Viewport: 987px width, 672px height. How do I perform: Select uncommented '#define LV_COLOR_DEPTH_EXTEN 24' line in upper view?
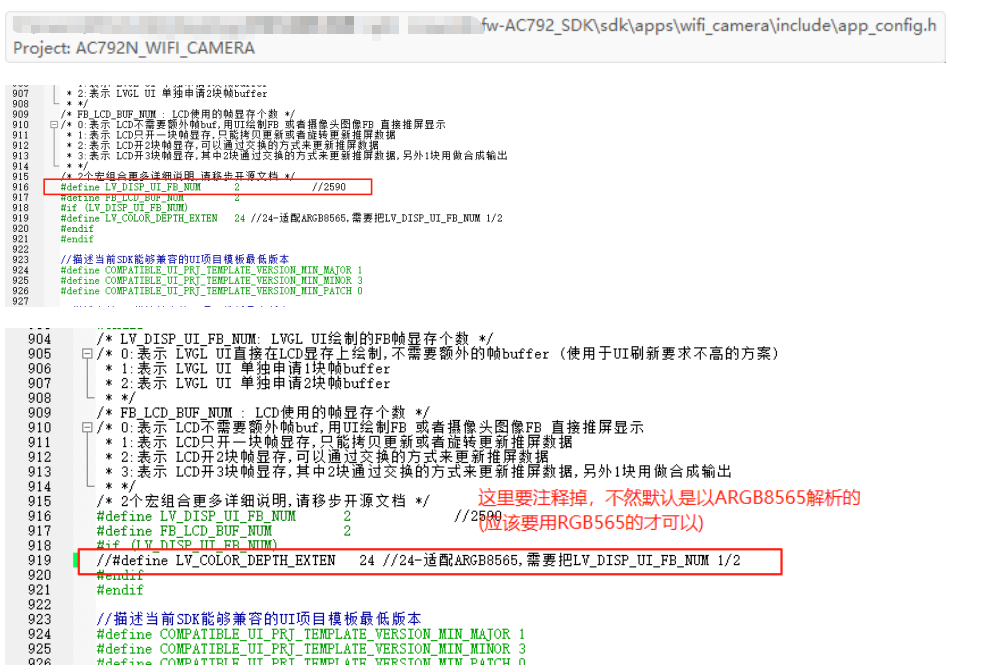pyautogui.click(x=281, y=218)
